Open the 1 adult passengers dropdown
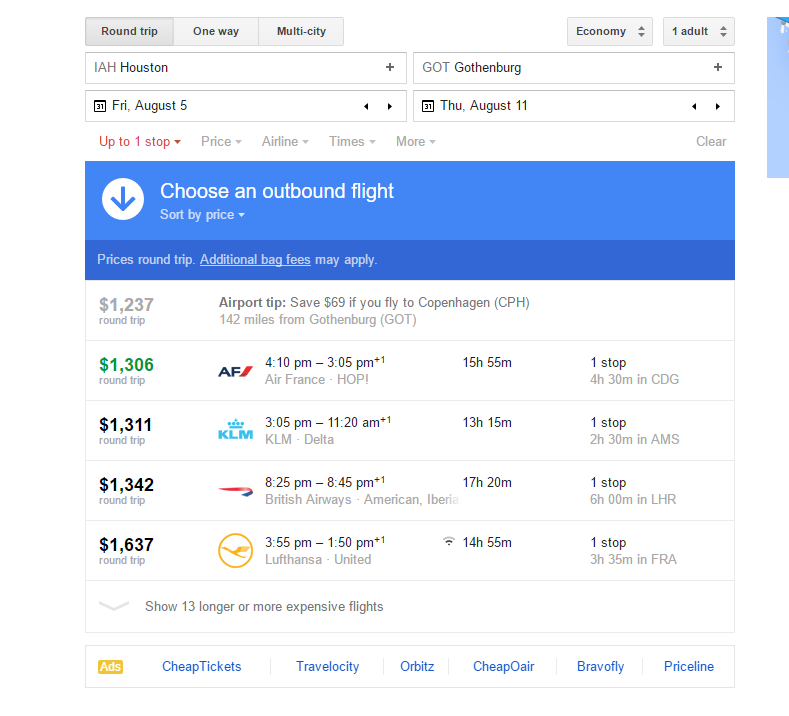The image size is (789, 716). click(698, 31)
